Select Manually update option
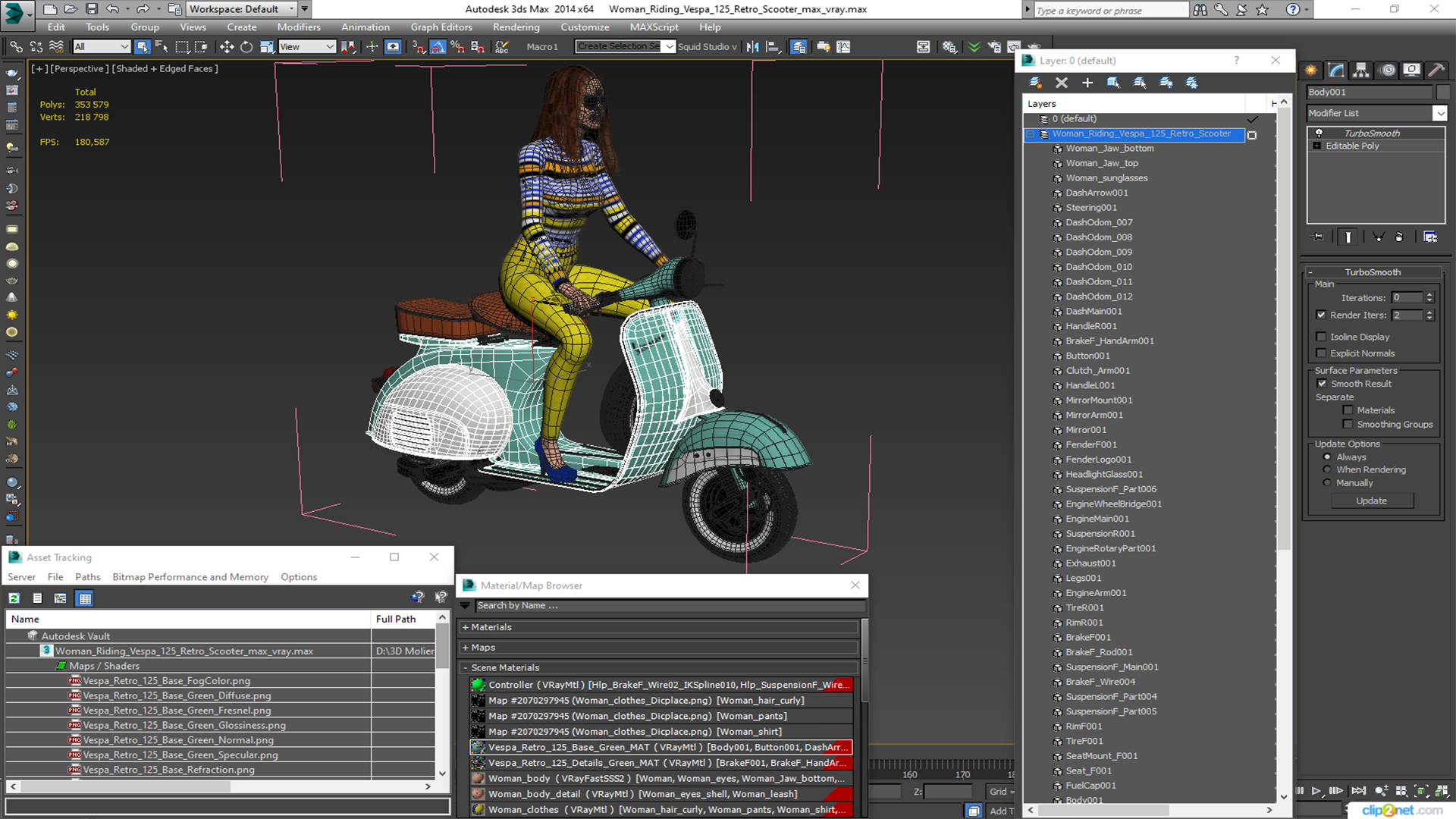The image size is (1456, 819). [x=1326, y=482]
